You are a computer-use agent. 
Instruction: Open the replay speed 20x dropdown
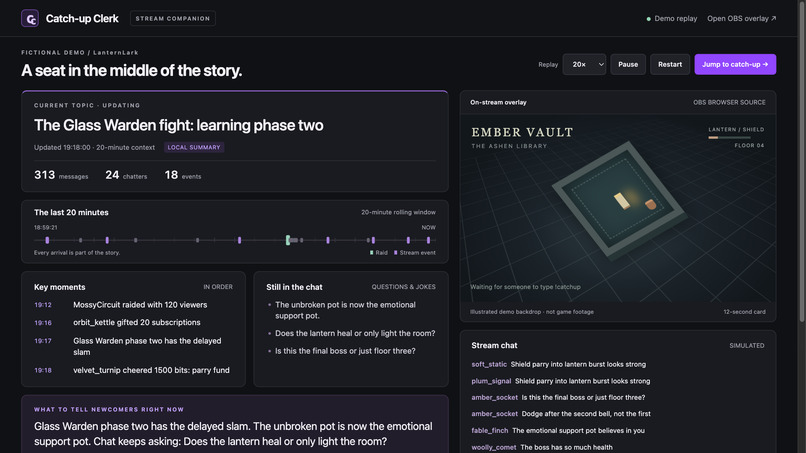[x=584, y=64]
